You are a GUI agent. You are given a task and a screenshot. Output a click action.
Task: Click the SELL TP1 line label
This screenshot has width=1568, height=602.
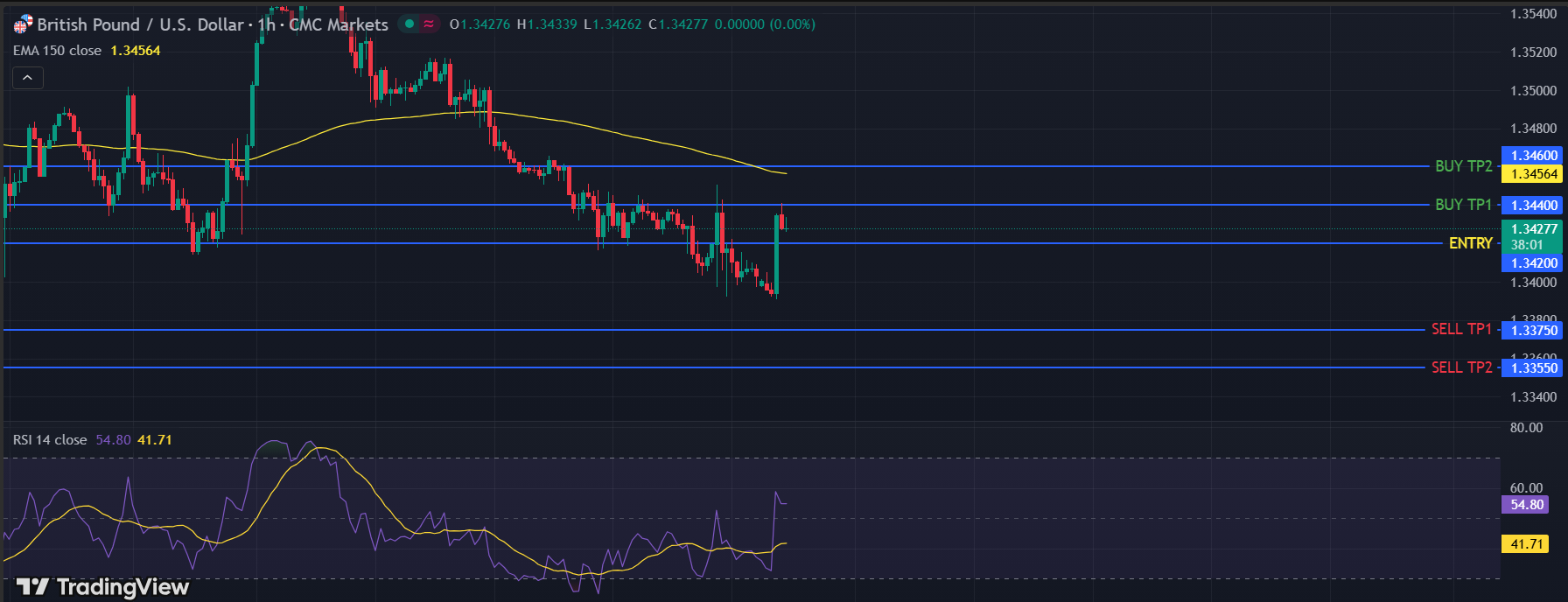pos(1461,329)
